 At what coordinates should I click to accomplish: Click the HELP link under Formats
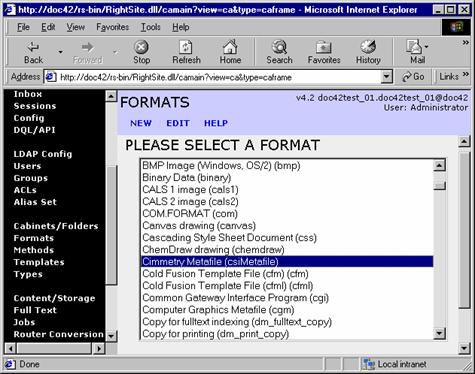coord(216,123)
